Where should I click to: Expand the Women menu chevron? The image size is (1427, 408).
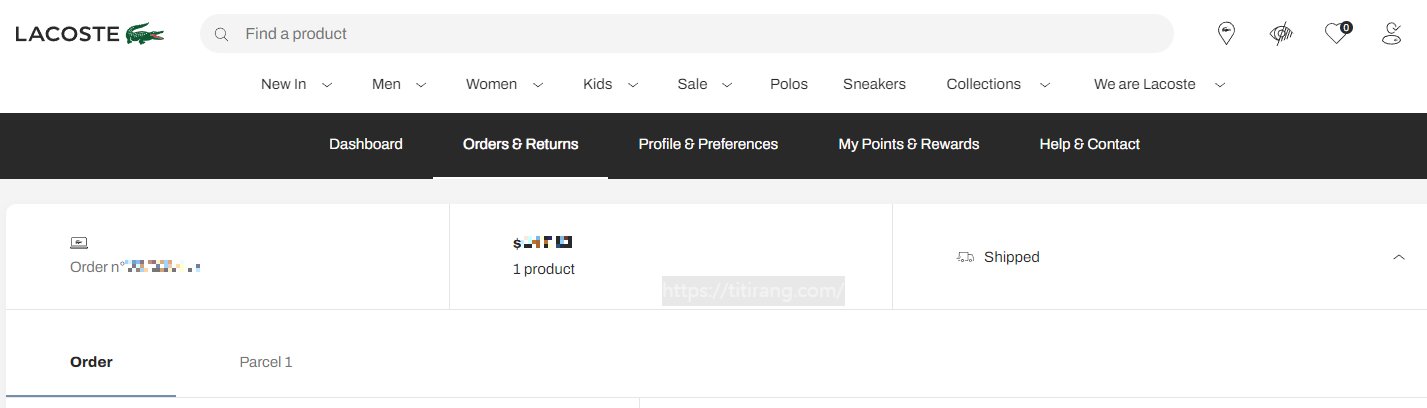538,85
